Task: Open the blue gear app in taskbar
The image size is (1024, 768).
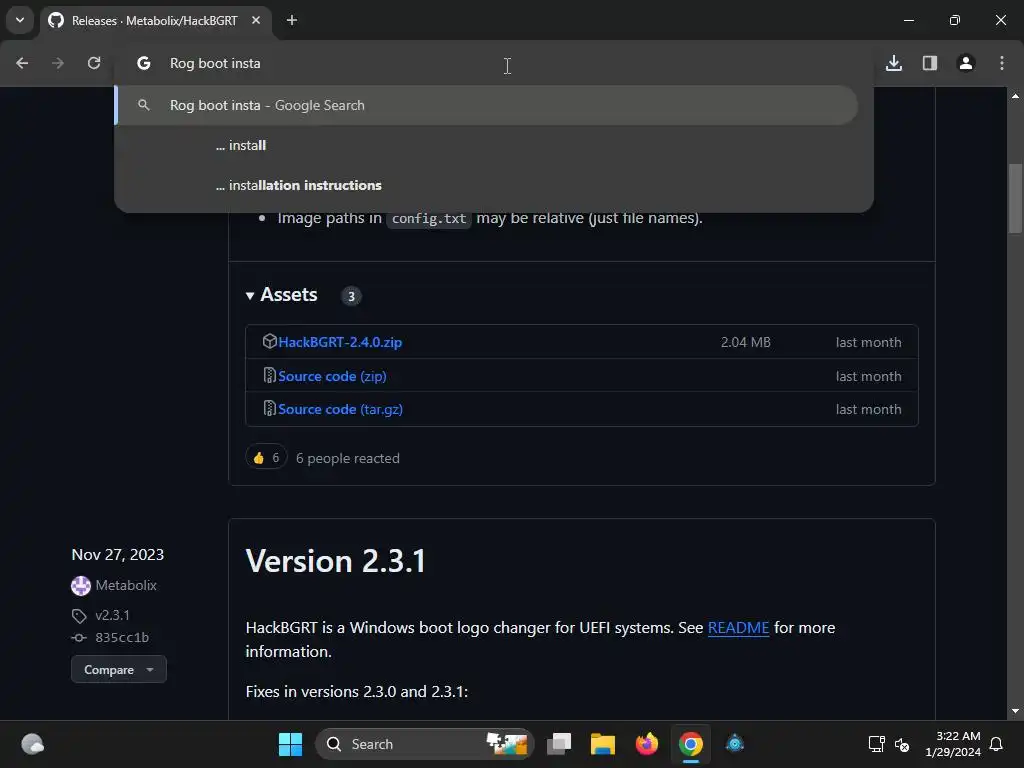Action: [x=735, y=744]
